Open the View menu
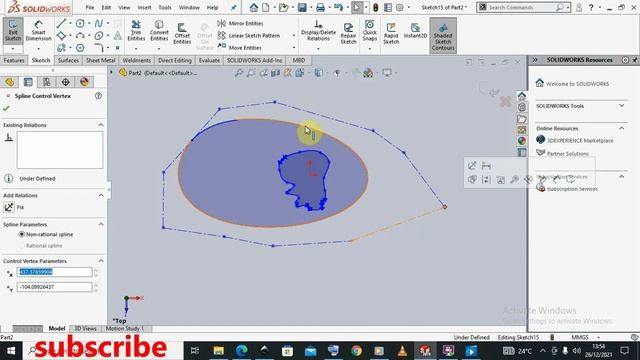Screen dimensions: 640x360 124,7
